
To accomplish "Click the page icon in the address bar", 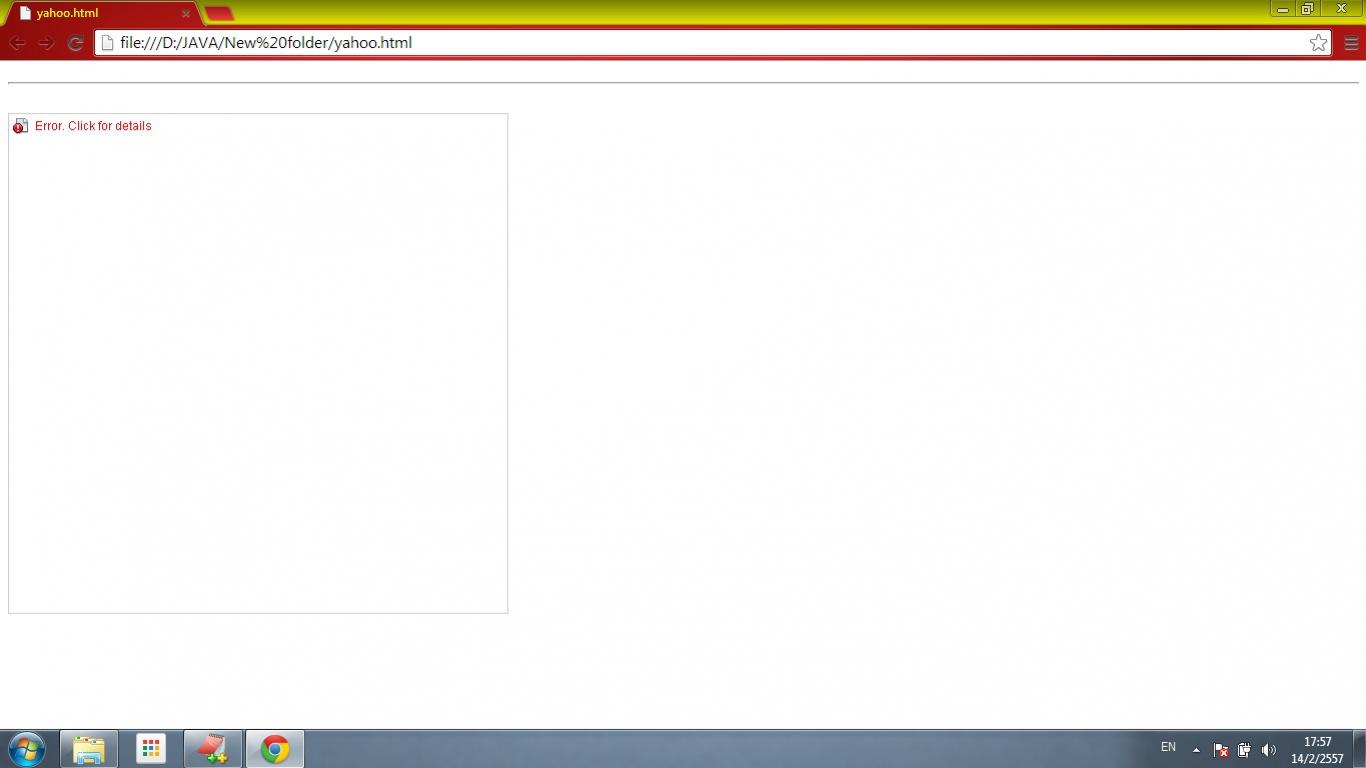I will [x=108, y=43].
